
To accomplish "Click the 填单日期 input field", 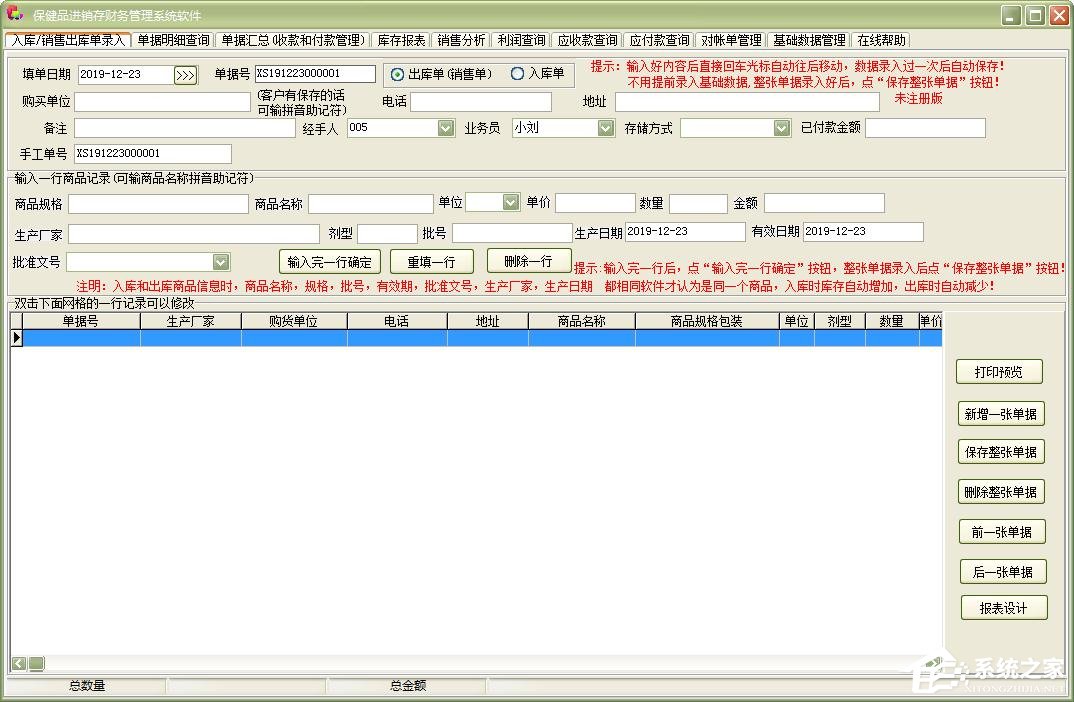I will (x=126, y=75).
